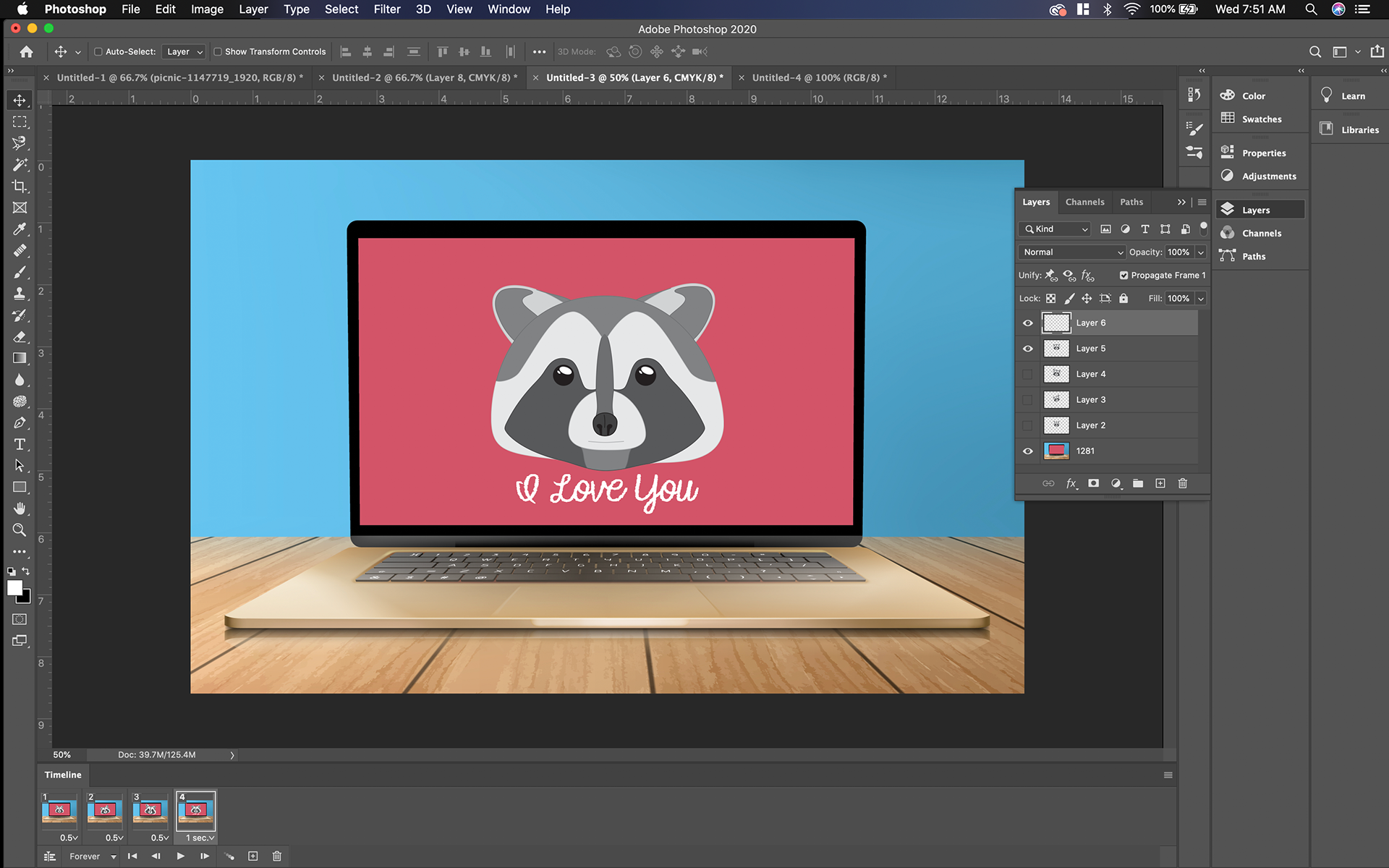The width and height of the screenshot is (1389, 868).
Task: Delete layer using Layers panel trash icon
Action: (x=1183, y=483)
